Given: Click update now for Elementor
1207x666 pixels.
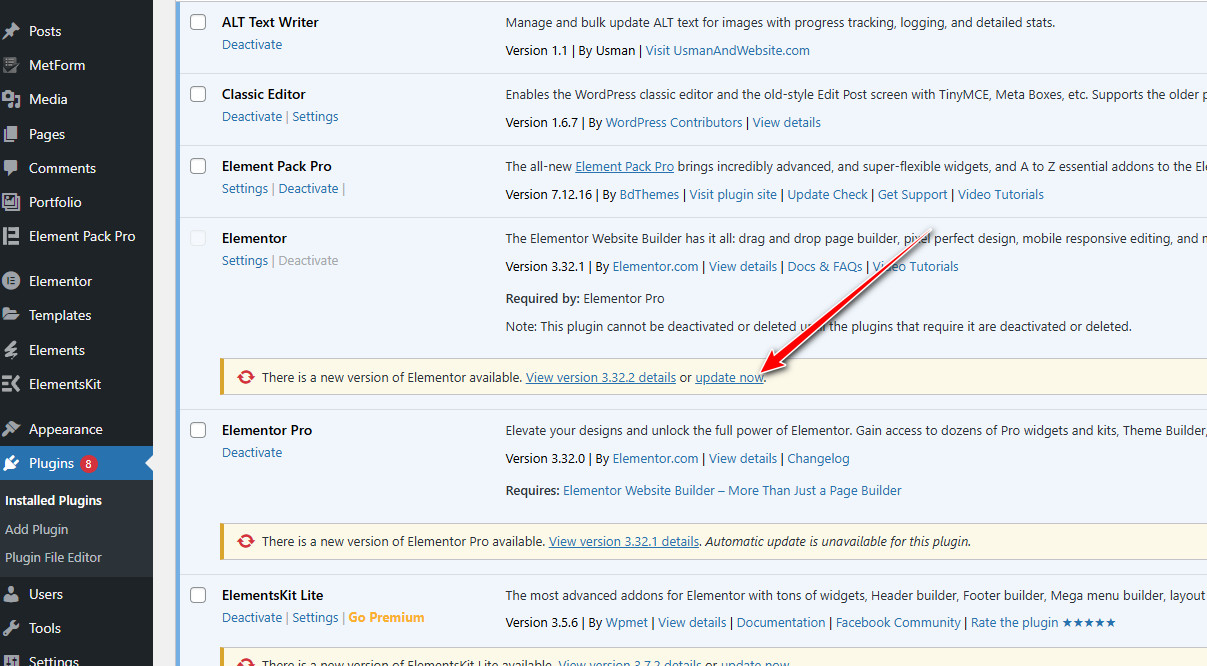Looking at the screenshot, I should (729, 377).
